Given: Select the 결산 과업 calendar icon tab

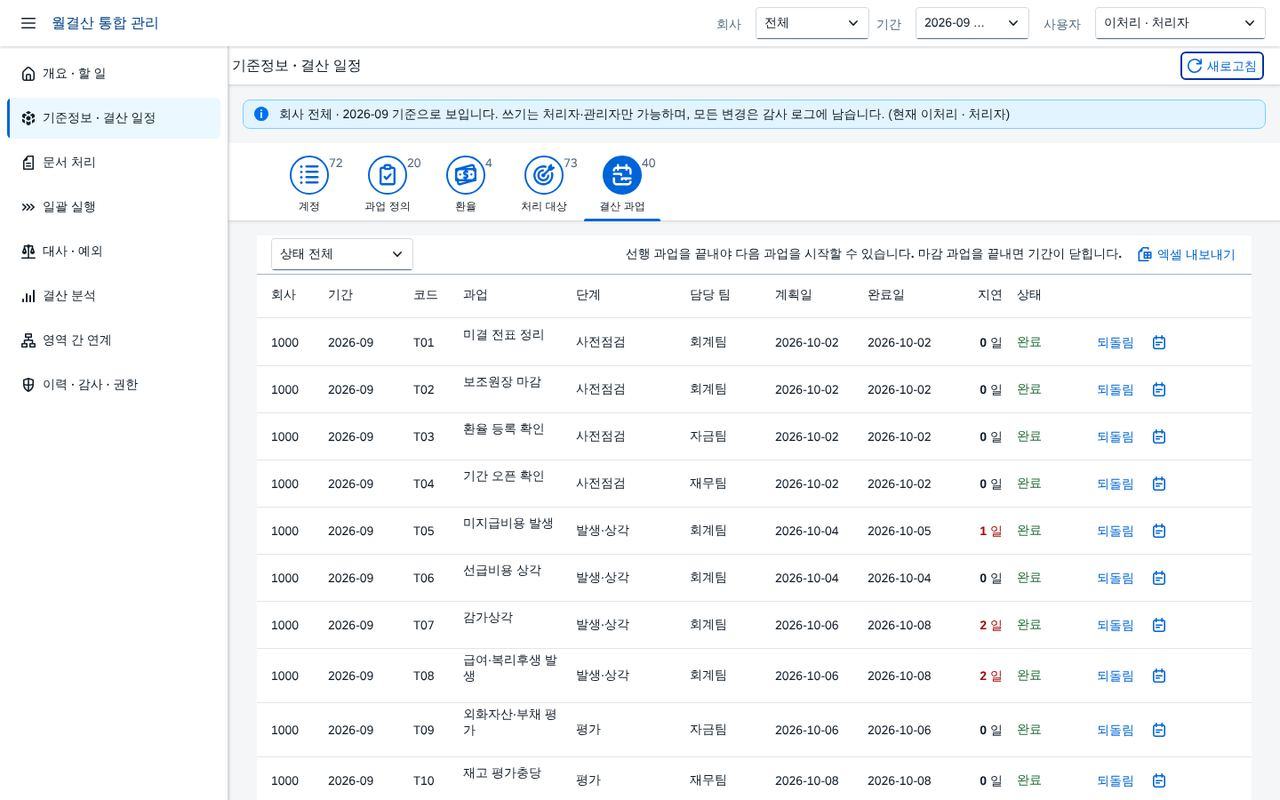Looking at the screenshot, I should (622, 175).
